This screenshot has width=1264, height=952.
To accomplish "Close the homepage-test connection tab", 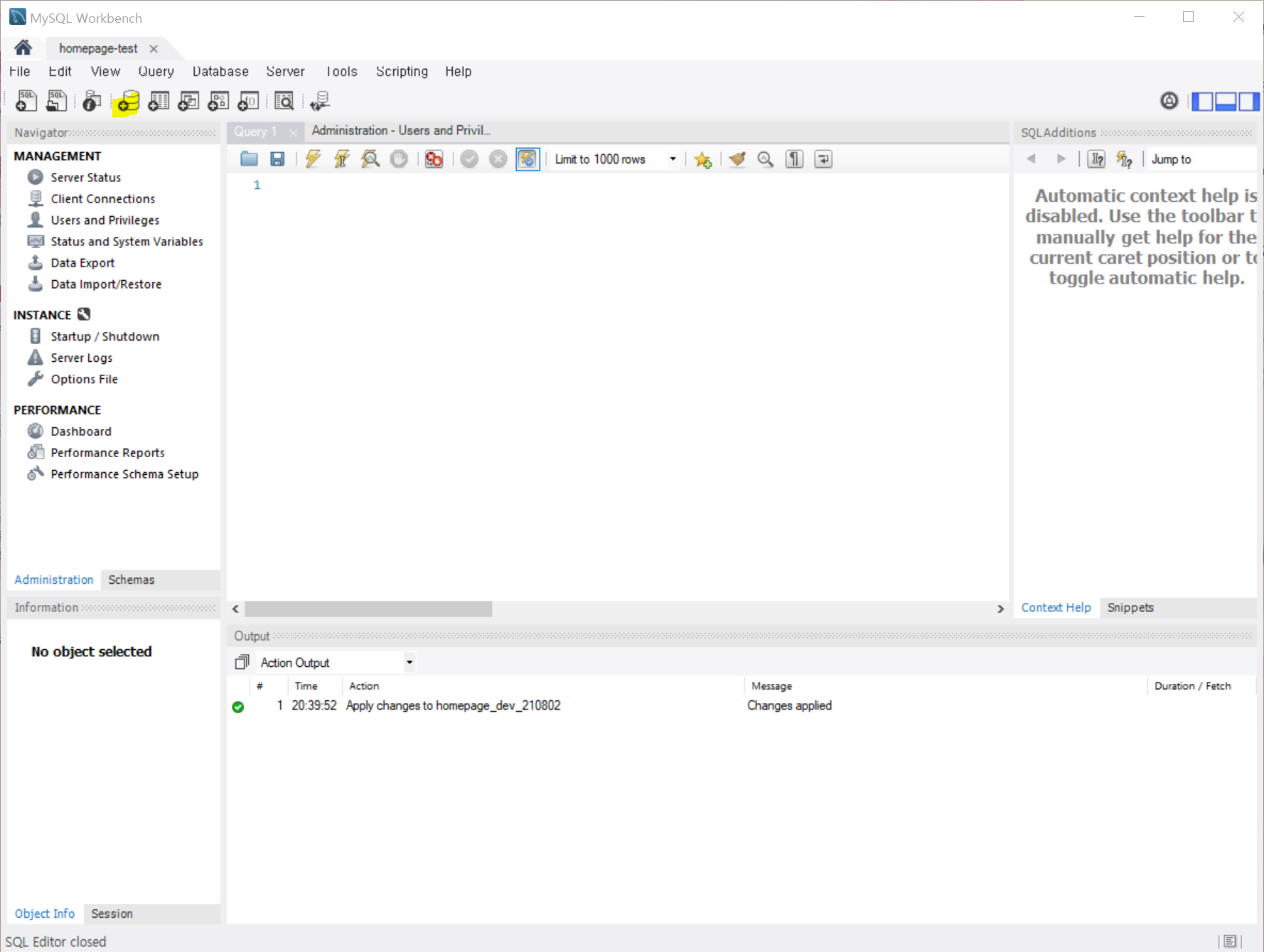I will (154, 48).
